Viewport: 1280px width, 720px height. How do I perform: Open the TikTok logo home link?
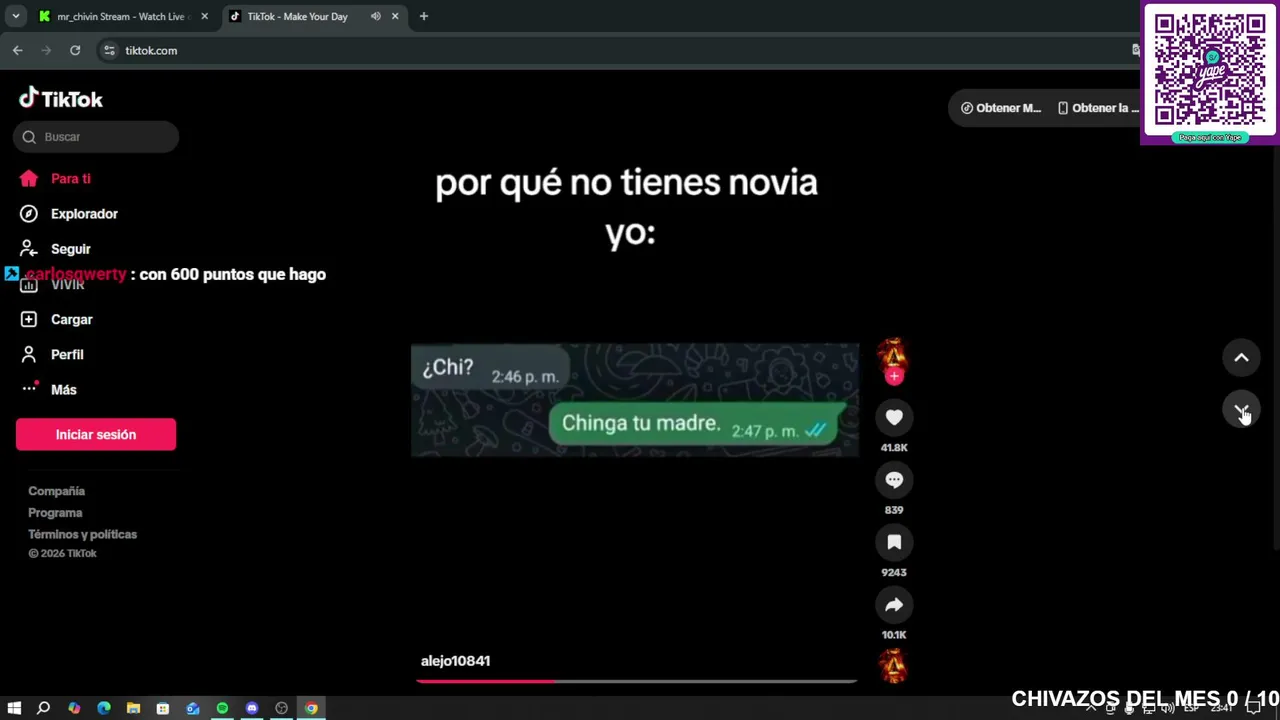click(61, 98)
